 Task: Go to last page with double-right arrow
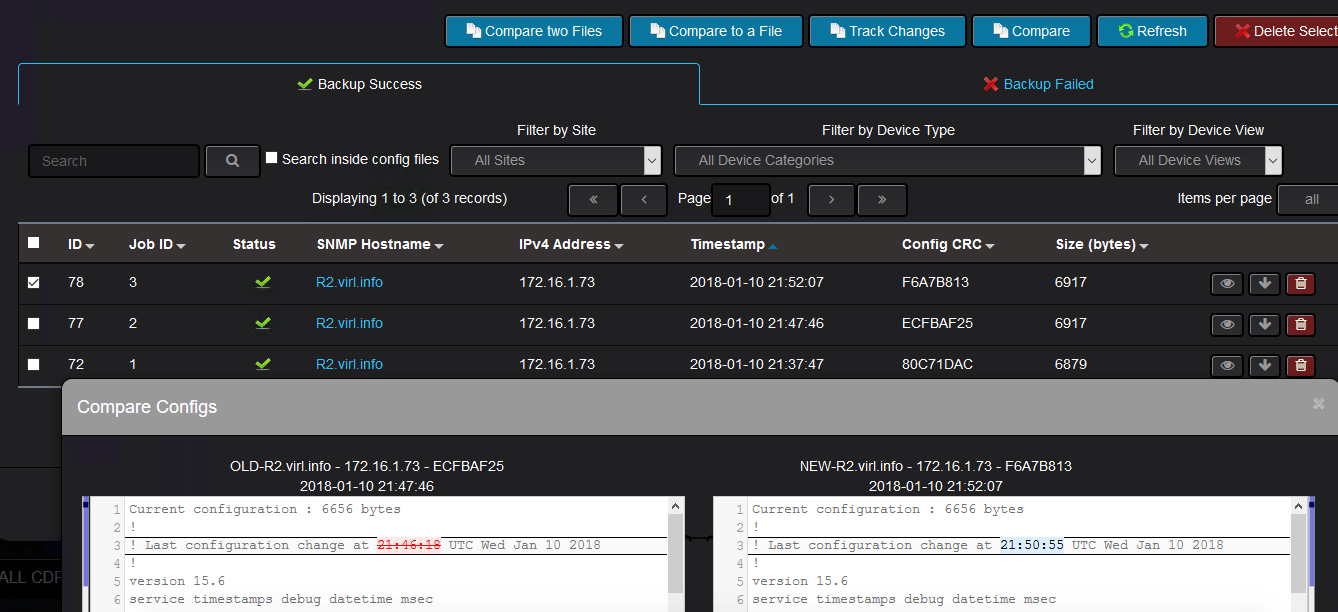(x=882, y=200)
